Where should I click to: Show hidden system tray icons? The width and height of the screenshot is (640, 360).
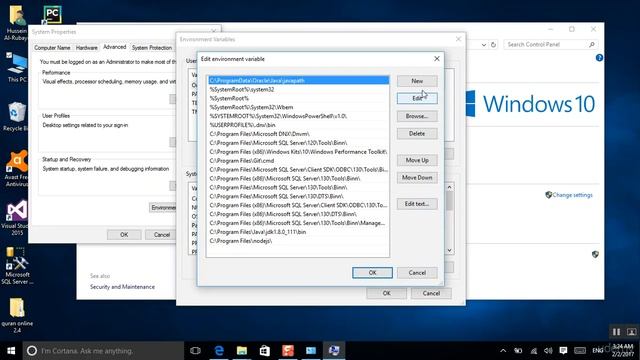(x=503, y=351)
